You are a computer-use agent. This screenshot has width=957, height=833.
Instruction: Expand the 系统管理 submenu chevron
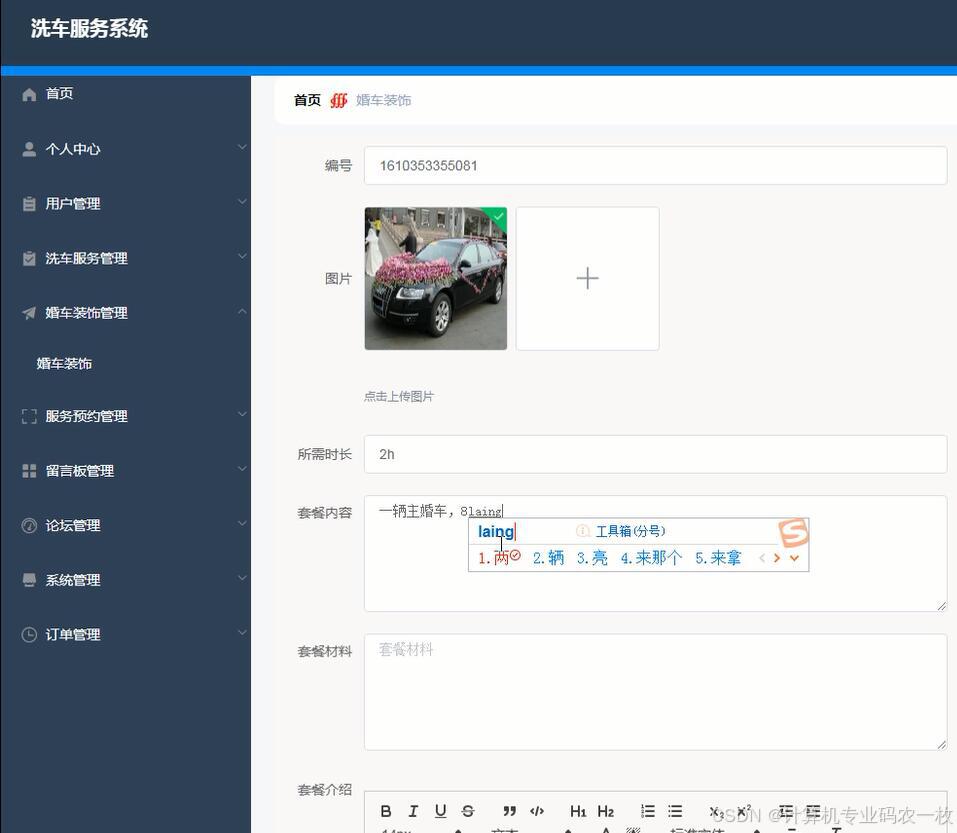coord(242,578)
